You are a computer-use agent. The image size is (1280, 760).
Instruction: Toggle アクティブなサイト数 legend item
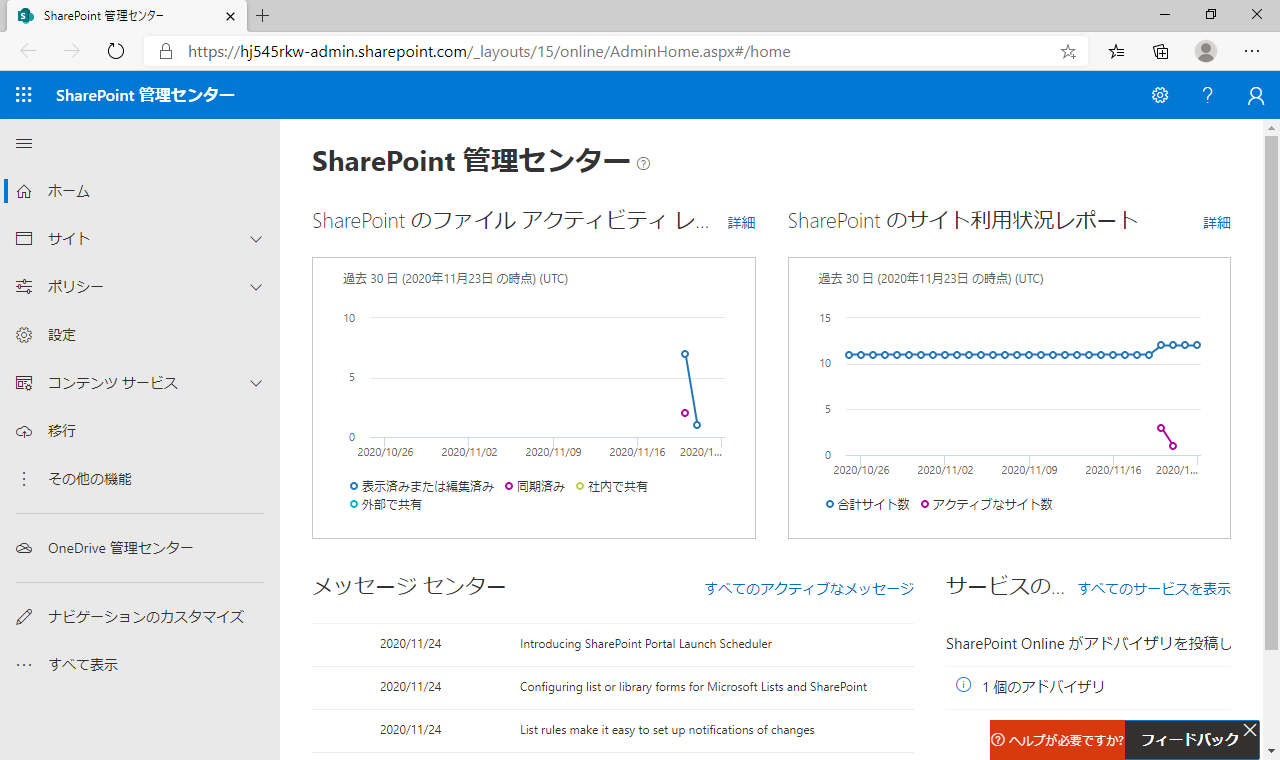986,504
